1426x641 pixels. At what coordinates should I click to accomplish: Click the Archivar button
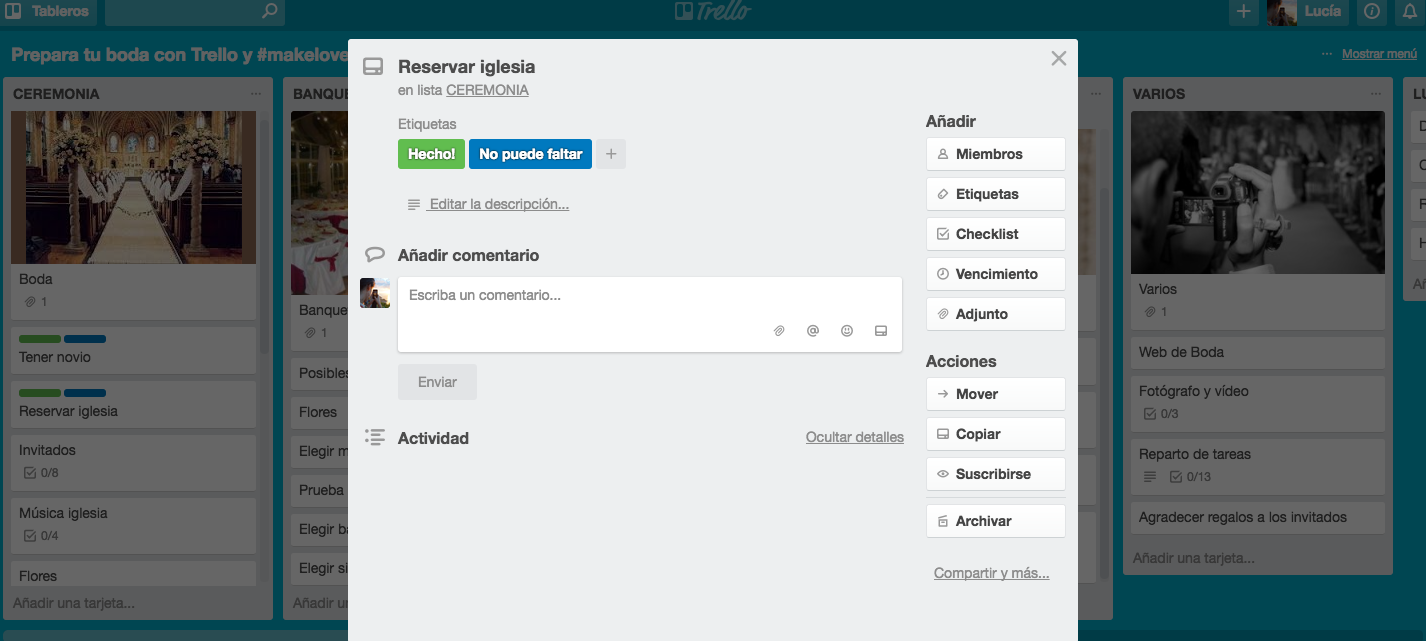(x=995, y=521)
